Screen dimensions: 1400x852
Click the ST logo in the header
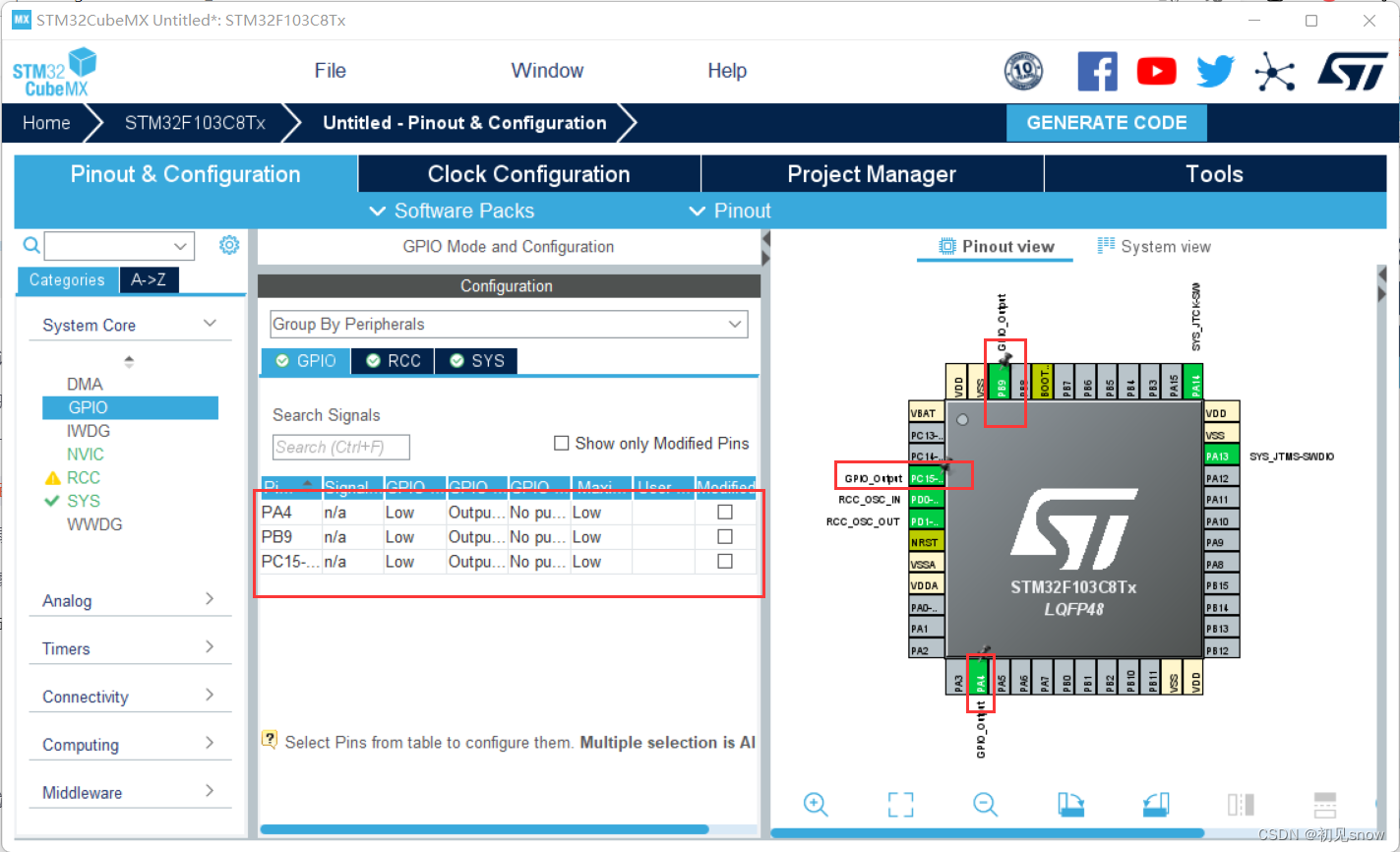coord(1353,71)
